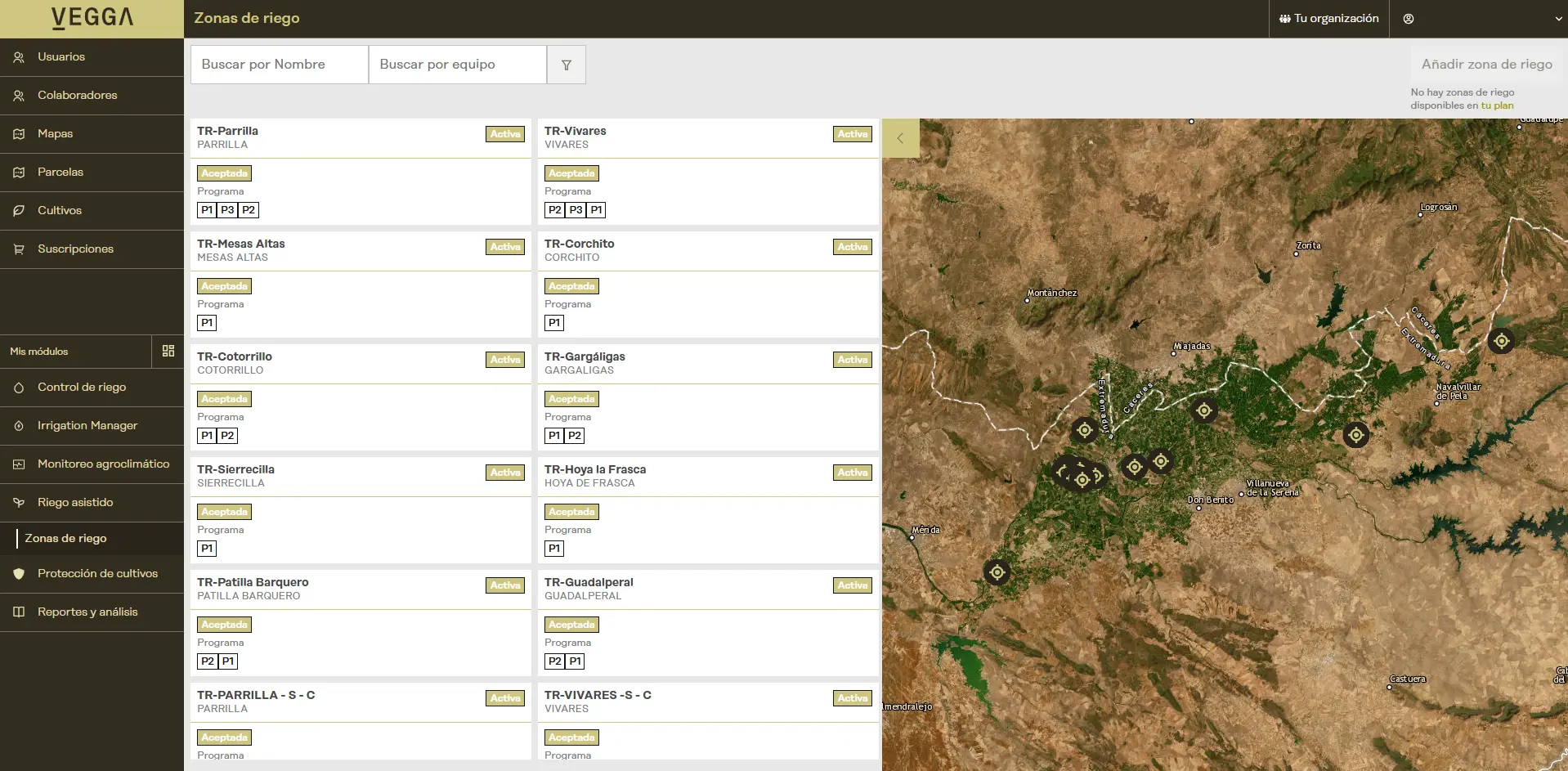Select program P1 in TR-Gargáligas card
The width and height of the screenshot is (1568, 771).
(555, 436)
